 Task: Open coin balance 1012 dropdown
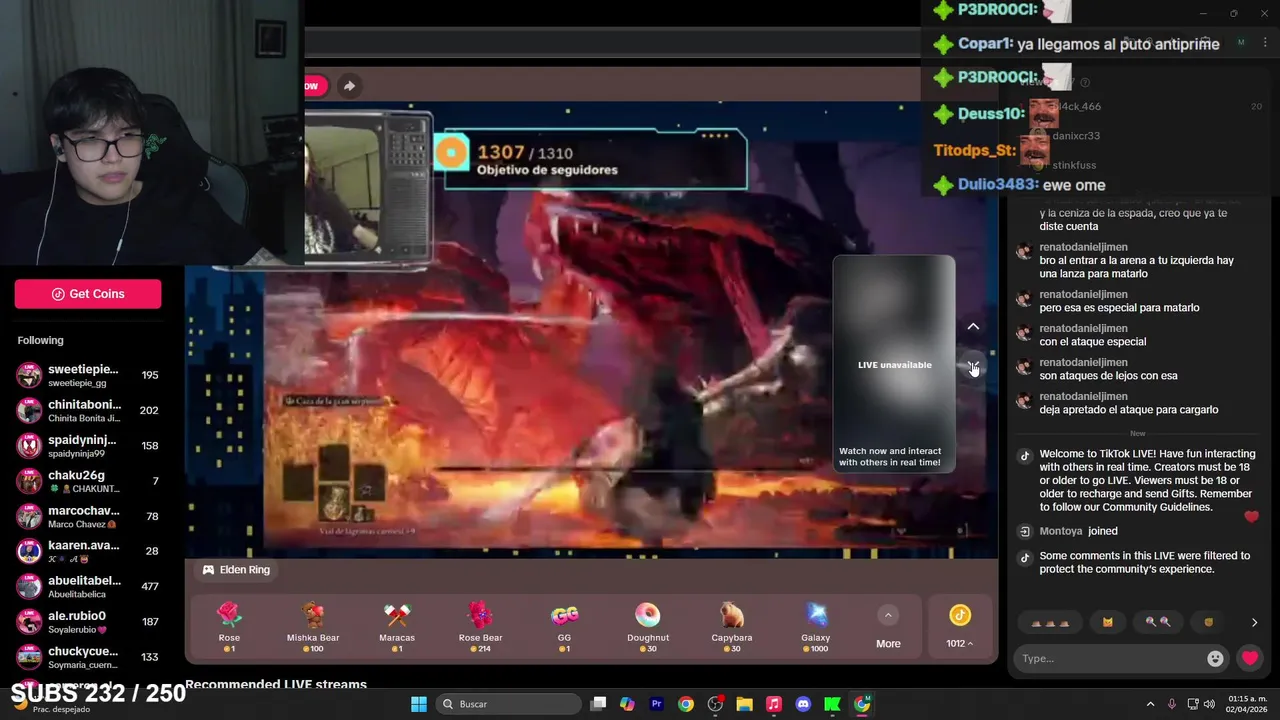959,627
